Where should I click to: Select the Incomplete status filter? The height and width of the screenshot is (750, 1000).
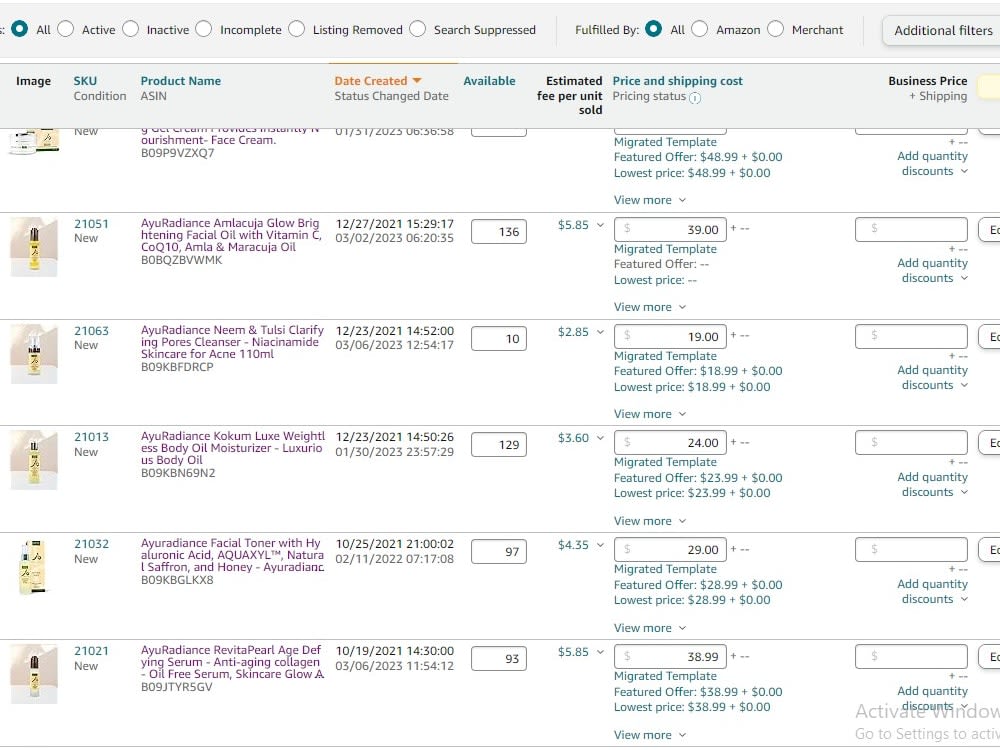(x=203, y=29)
